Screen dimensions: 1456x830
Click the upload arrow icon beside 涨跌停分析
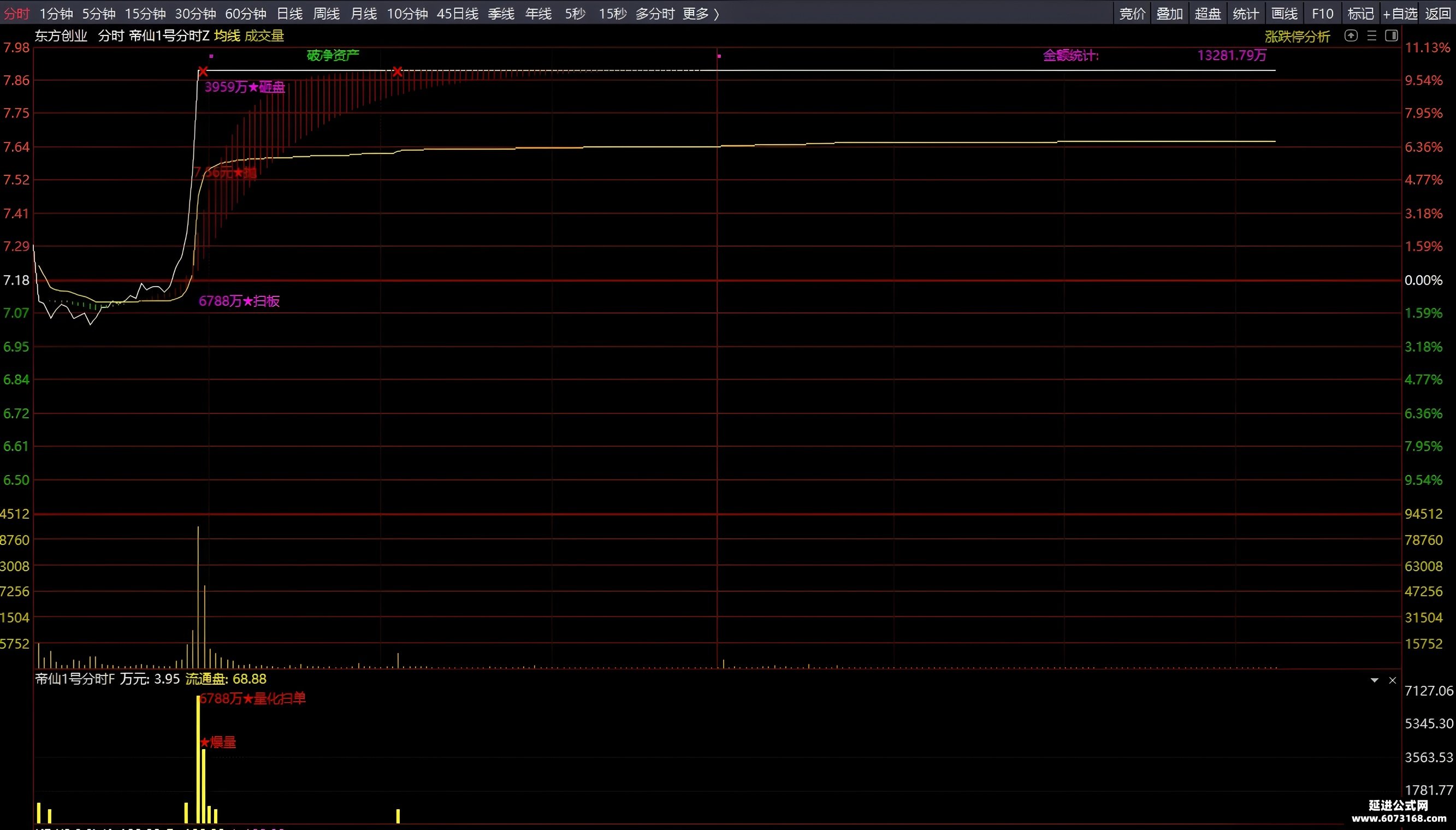[x=1351, y=36]
